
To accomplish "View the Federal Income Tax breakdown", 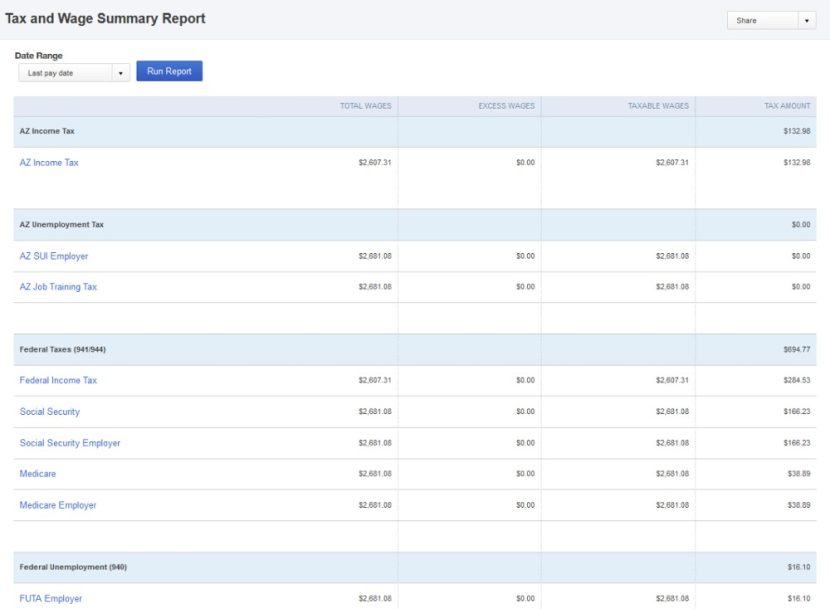I will click(57, 380).
